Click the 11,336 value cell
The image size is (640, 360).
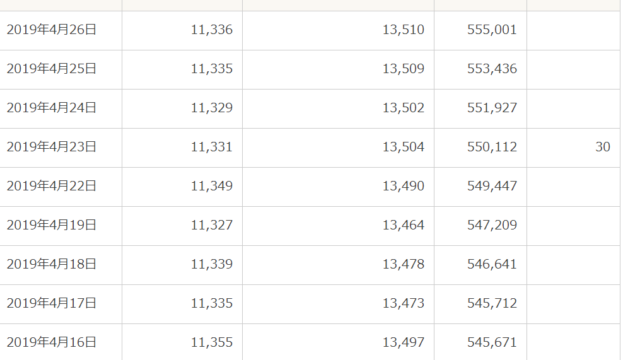pos(182,30)
